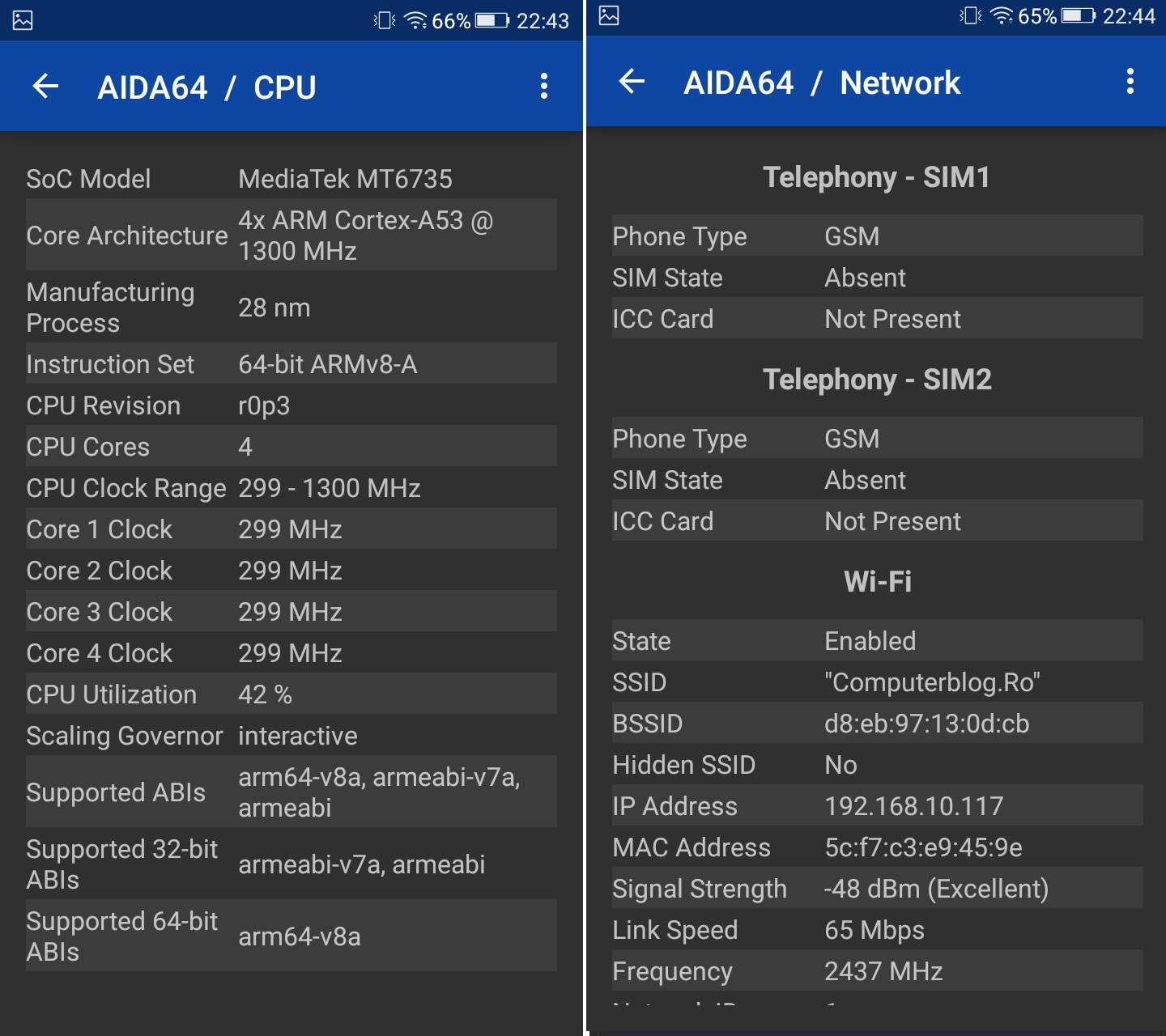Tap the CPU Utilization row
The image size is (1166, 1036).
[291, 694]
